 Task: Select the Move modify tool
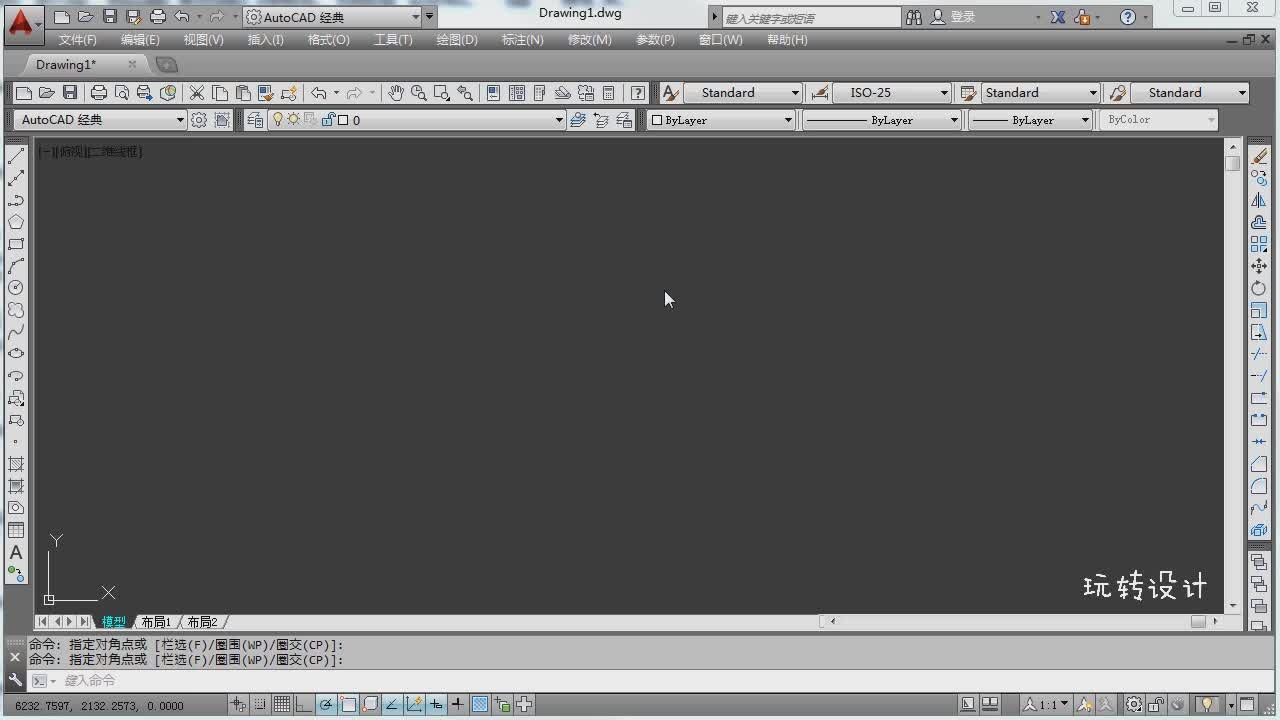tap(1259, 266)
